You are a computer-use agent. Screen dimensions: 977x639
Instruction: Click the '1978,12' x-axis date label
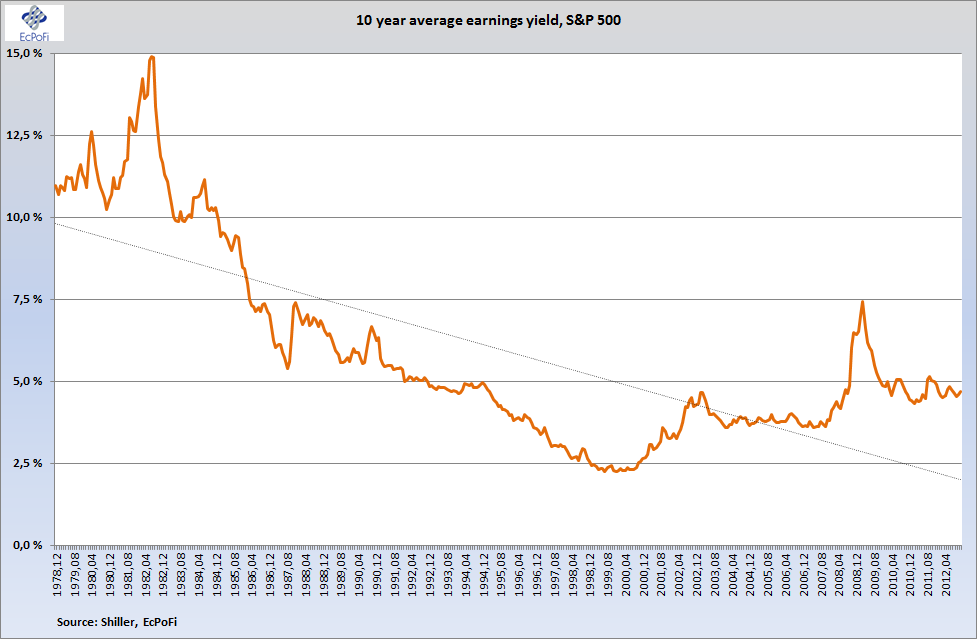[57, 574]
